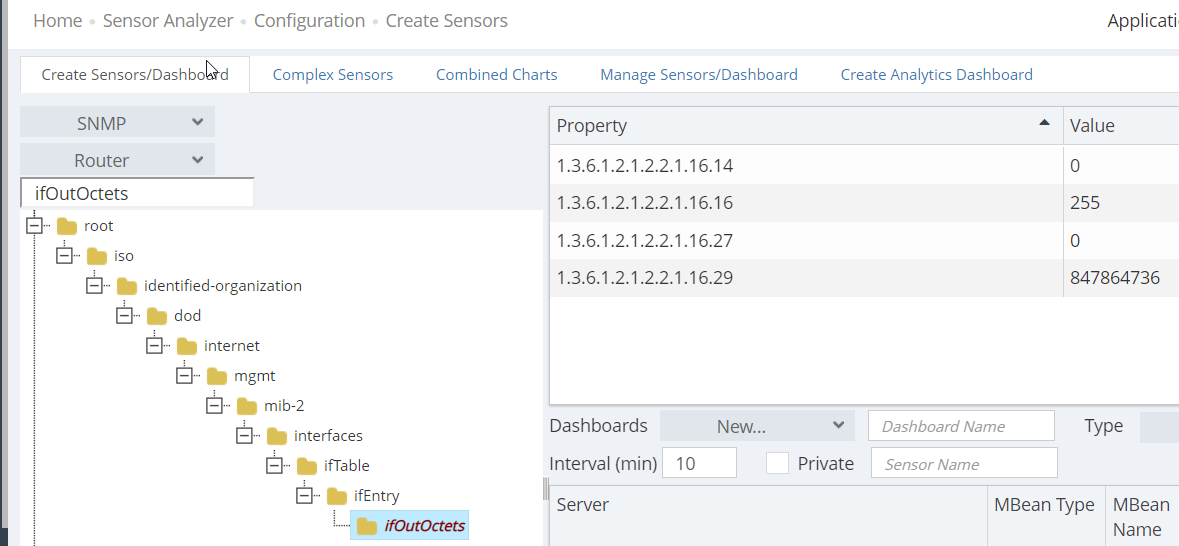Open the SNMP protocol dropdown
The image size is (1179, 546).
117,123
